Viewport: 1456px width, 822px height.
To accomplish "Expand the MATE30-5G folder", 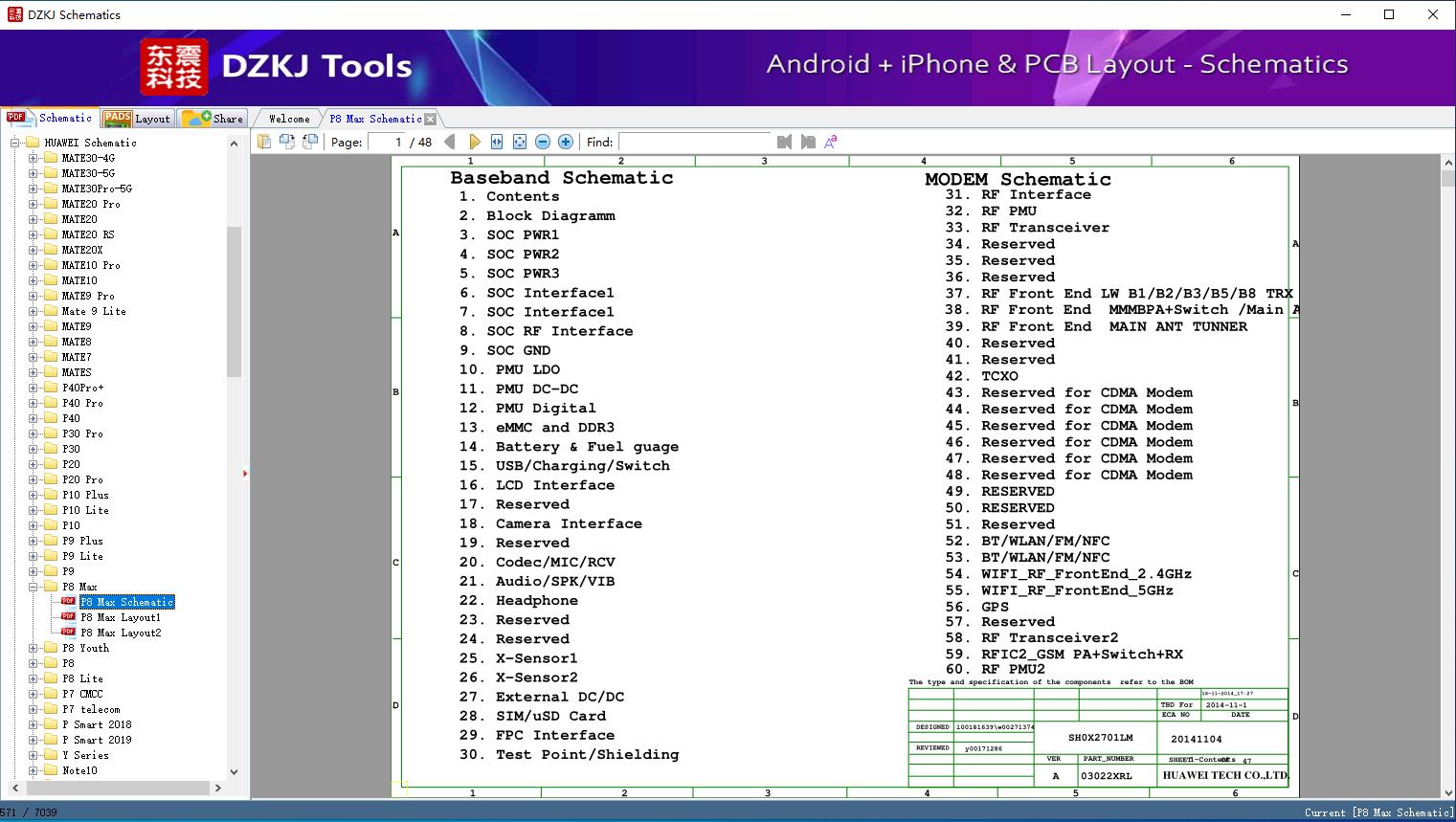I will 34,173.
